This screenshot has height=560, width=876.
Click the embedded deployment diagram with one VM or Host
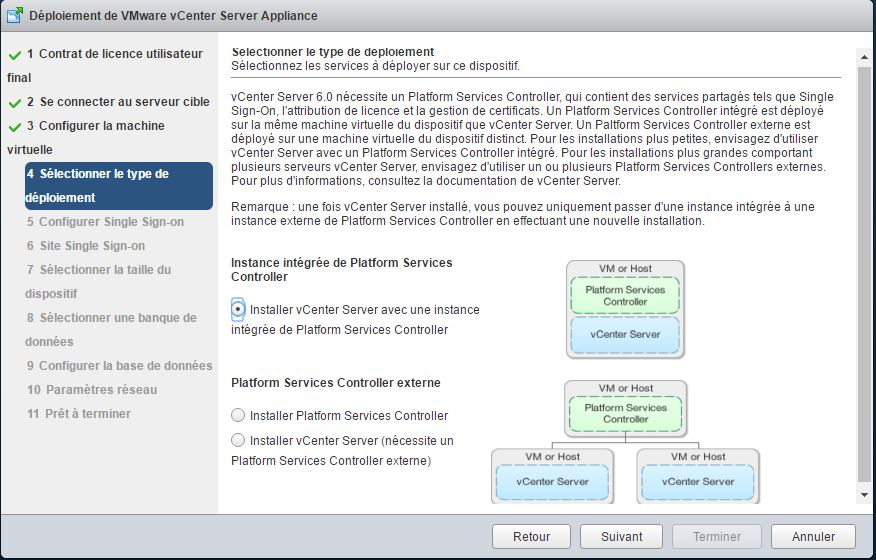click(x=625, y=309)
